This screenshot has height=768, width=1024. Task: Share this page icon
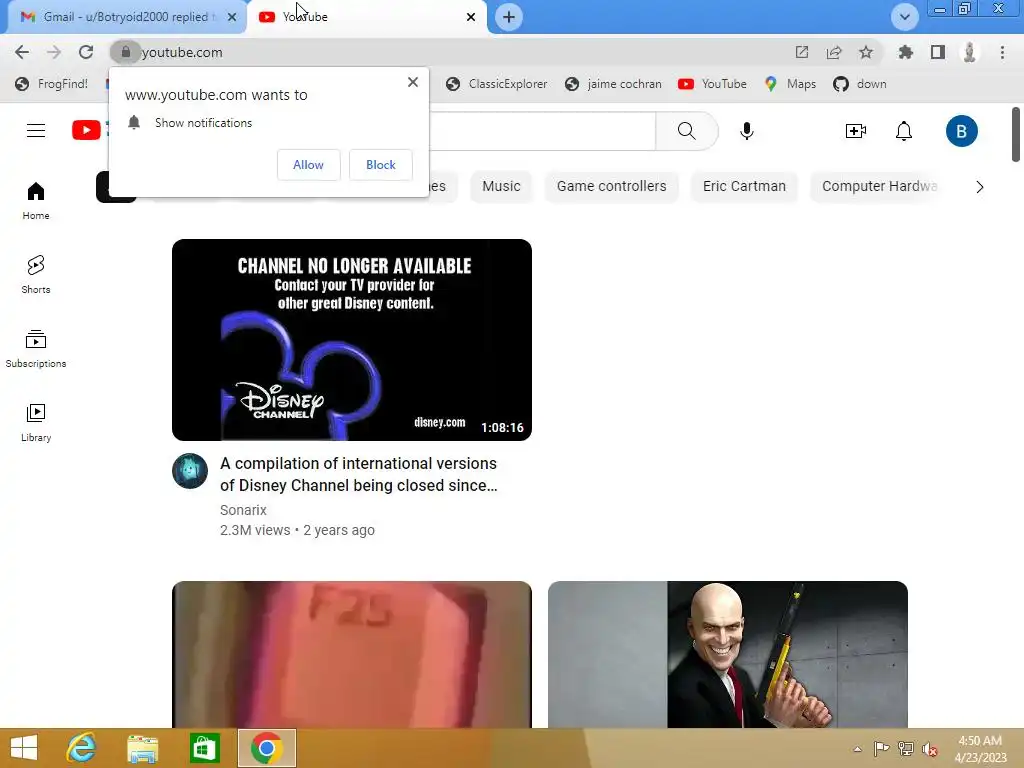pyautogui.click(x=833, y=52)
